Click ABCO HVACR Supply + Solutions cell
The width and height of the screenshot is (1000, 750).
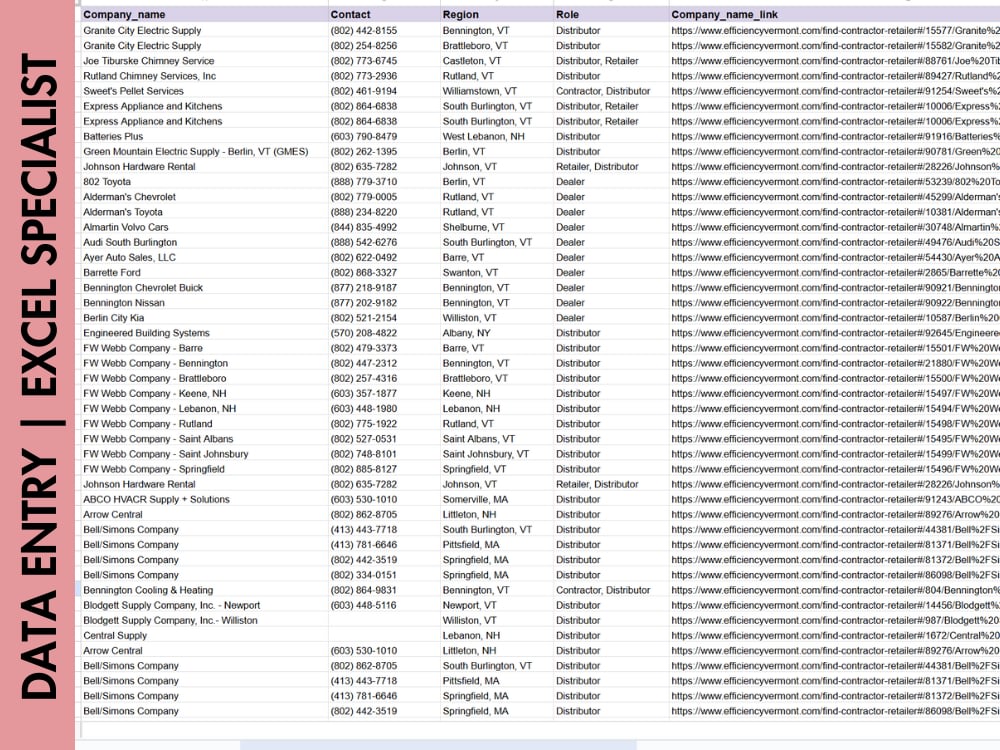point(205,499)
